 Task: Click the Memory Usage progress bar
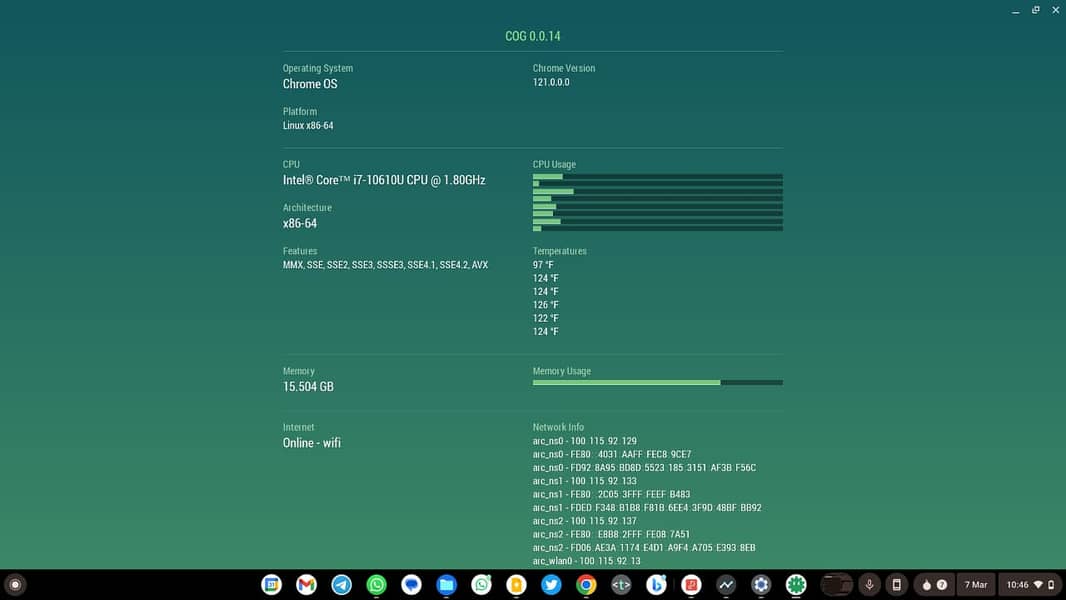tap(657, 382)
